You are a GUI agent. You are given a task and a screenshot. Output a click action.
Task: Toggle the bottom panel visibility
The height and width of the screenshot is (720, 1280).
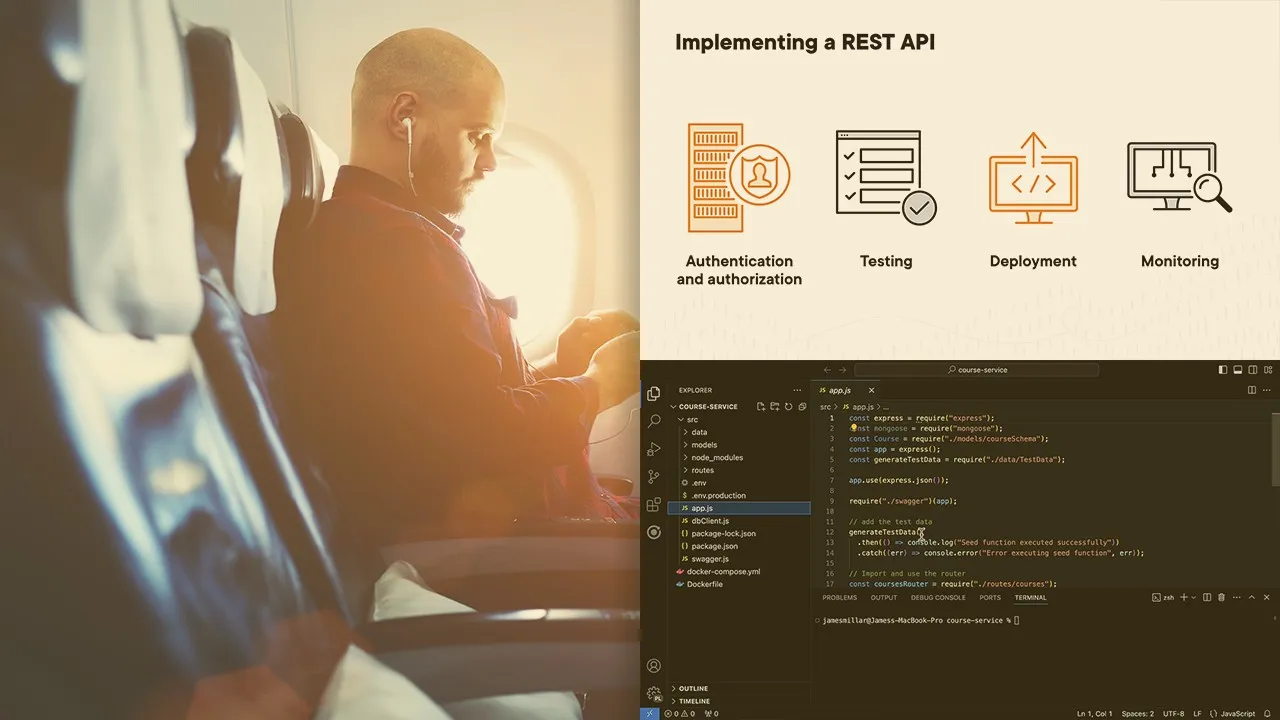point(1238,370)
